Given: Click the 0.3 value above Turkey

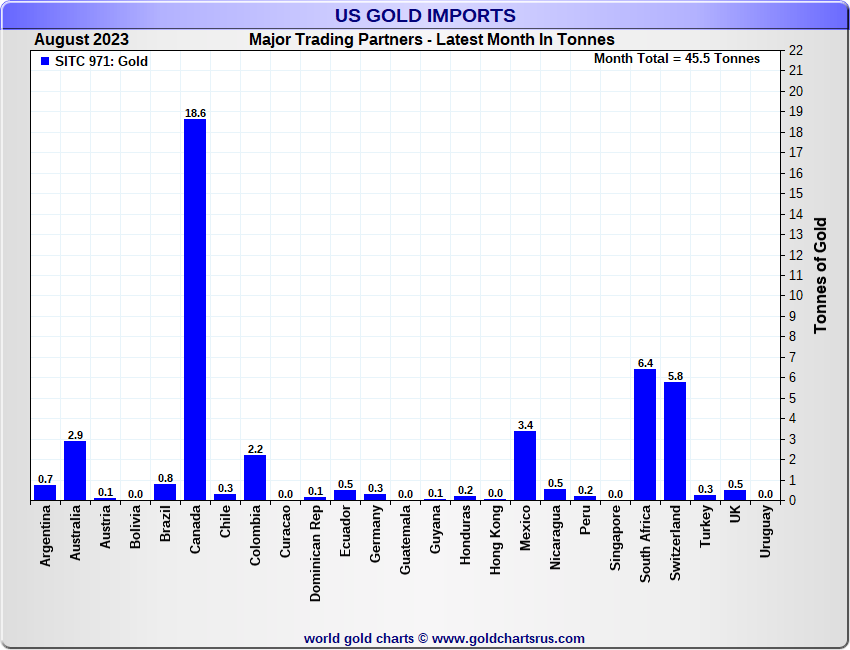Looking at the screenshot, I should point(705,490).
